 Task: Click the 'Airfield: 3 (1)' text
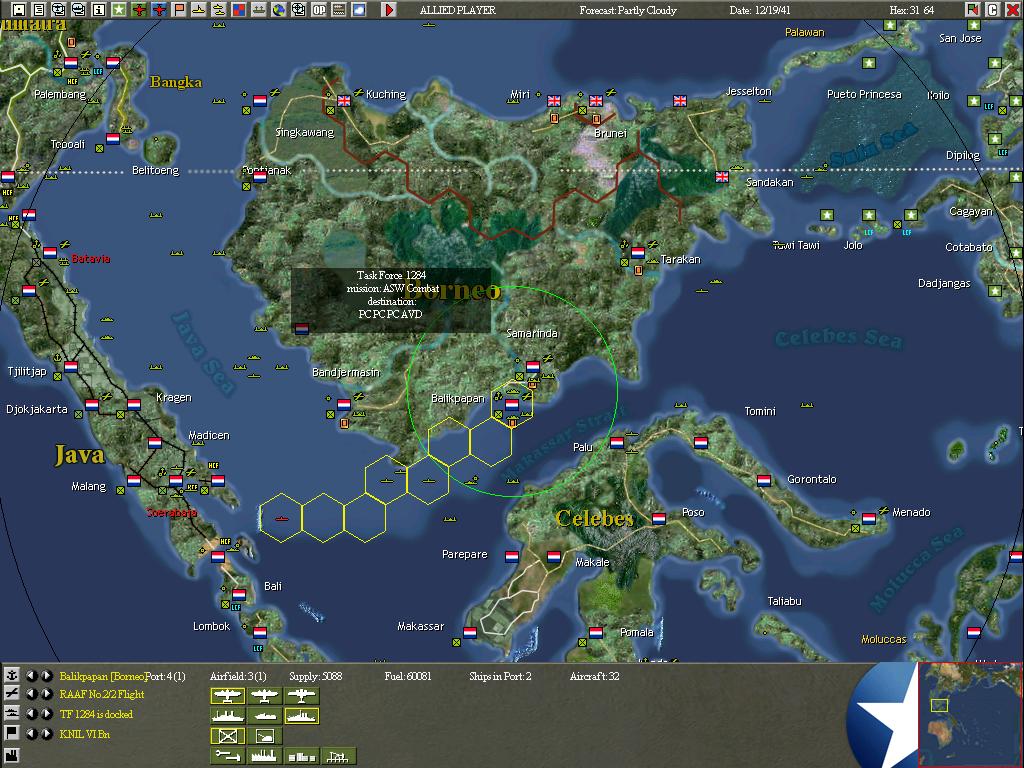(x=238, y=676)
